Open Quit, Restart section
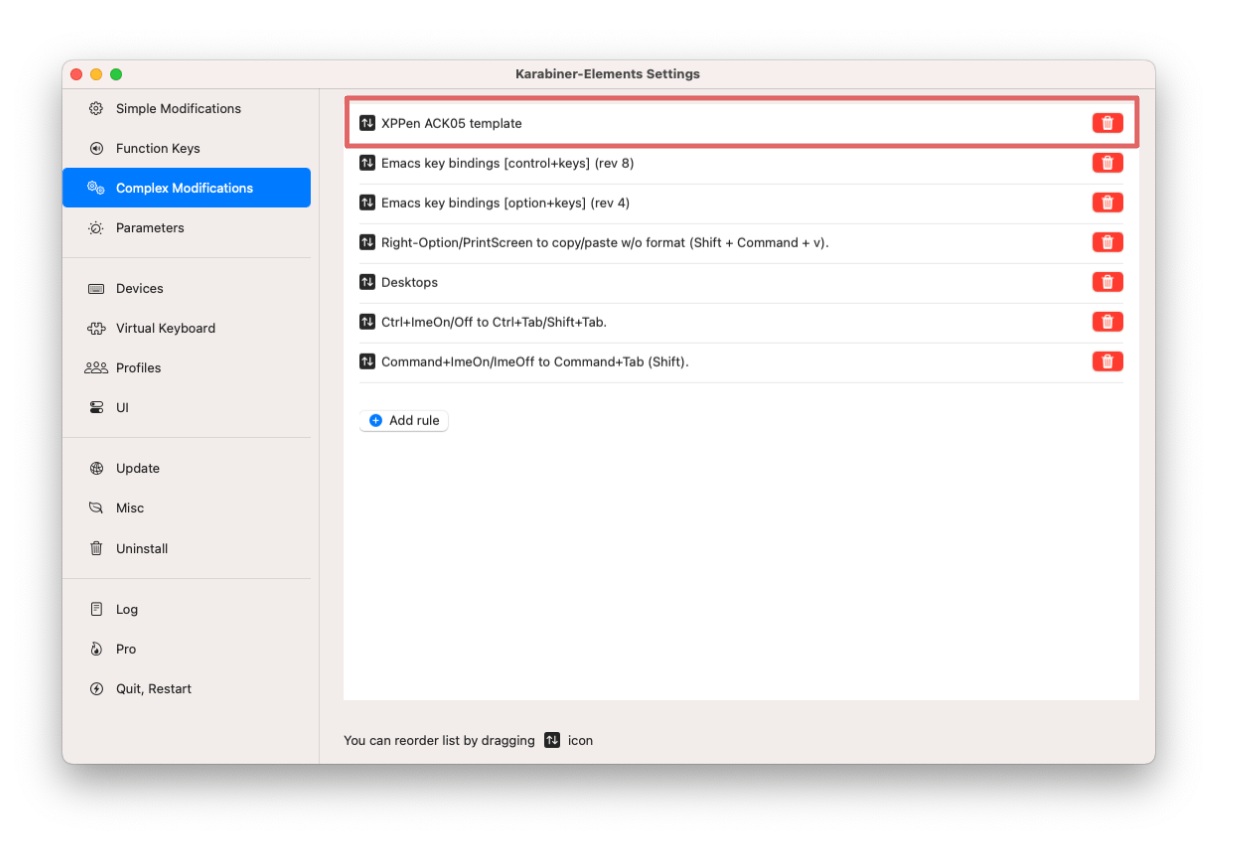 click(186, 689)
